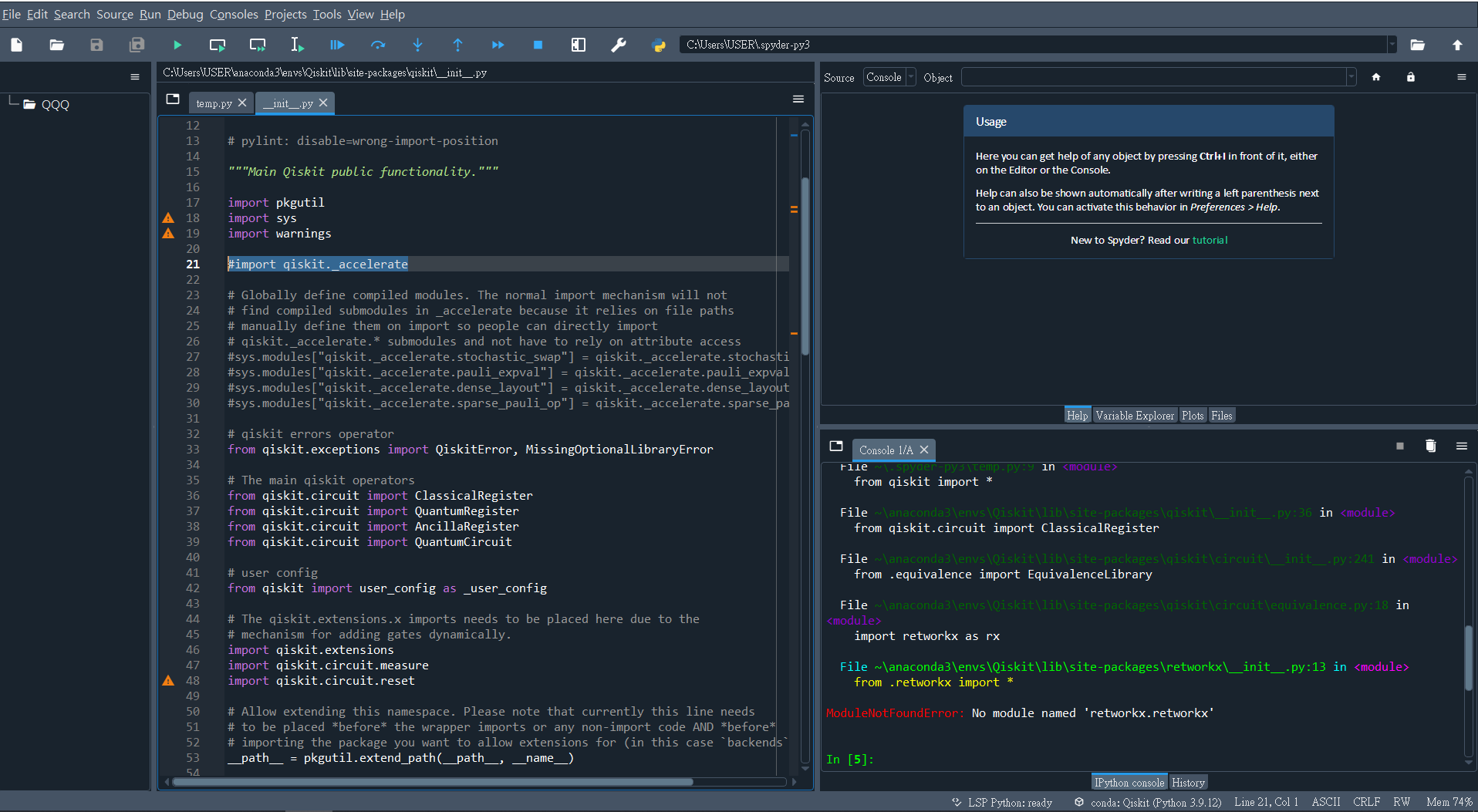Open the editor pane options menu
The width and height of the screenshot is (1478, 812).
click(x=798, y=99)
